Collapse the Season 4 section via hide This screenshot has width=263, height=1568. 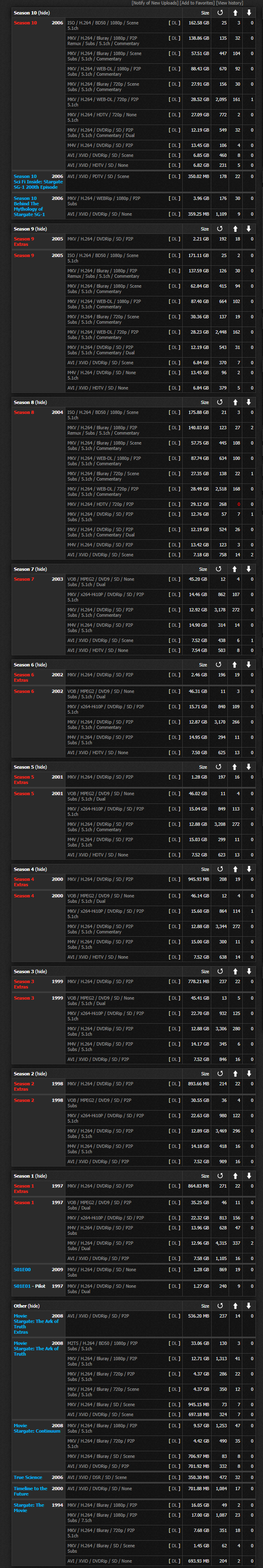coord(41,869)
